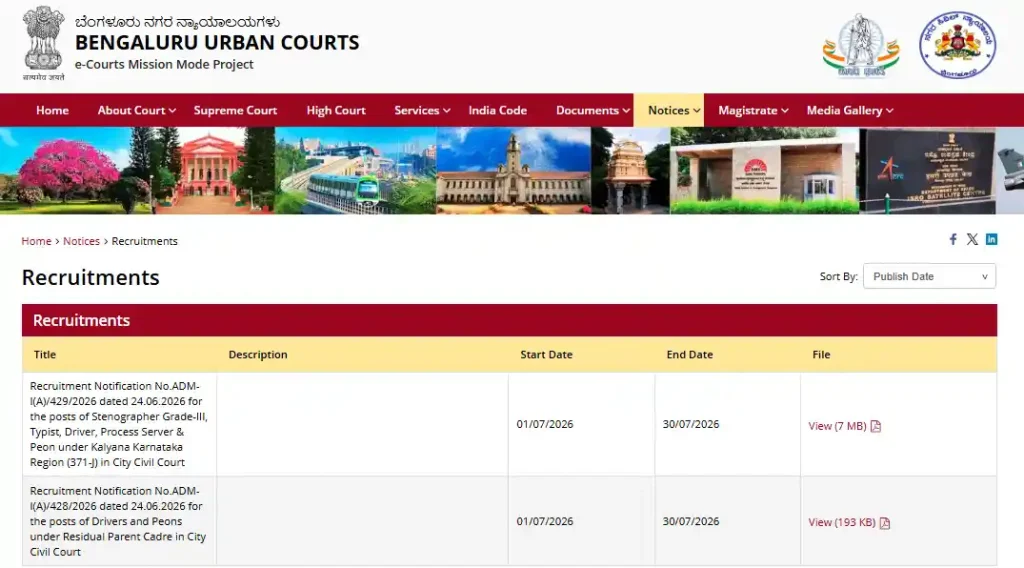The width and height of the screenshot is (1024, 568).
Task: Click the Description column header
Action: click(258, 355)
